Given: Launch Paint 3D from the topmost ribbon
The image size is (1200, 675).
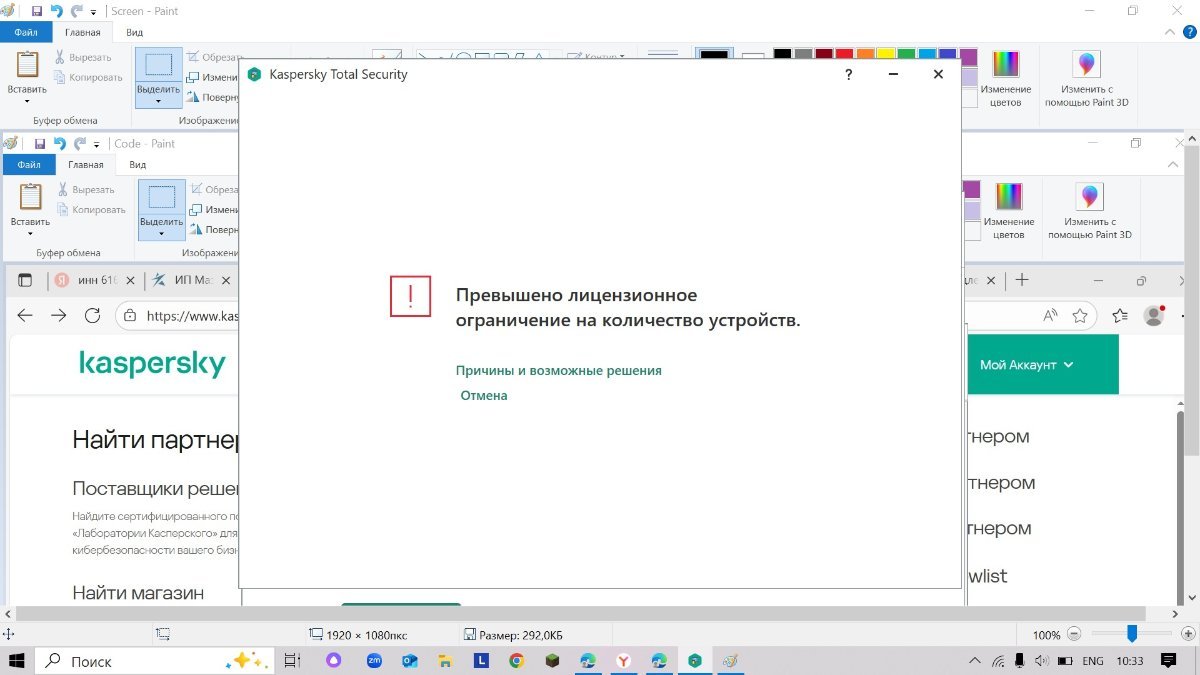Looking at the screenshot, I should tap(1085, 78).
